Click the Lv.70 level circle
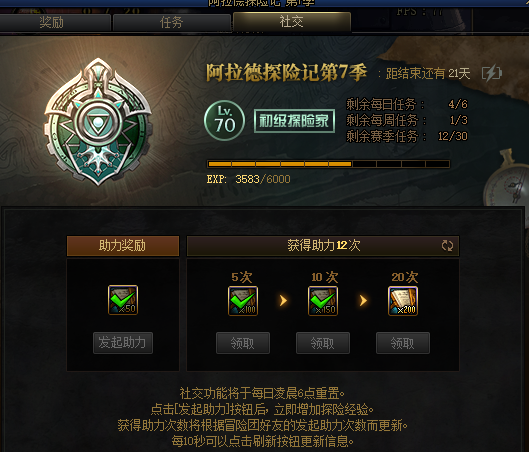529x452 pixels. [x=224, y=120]
